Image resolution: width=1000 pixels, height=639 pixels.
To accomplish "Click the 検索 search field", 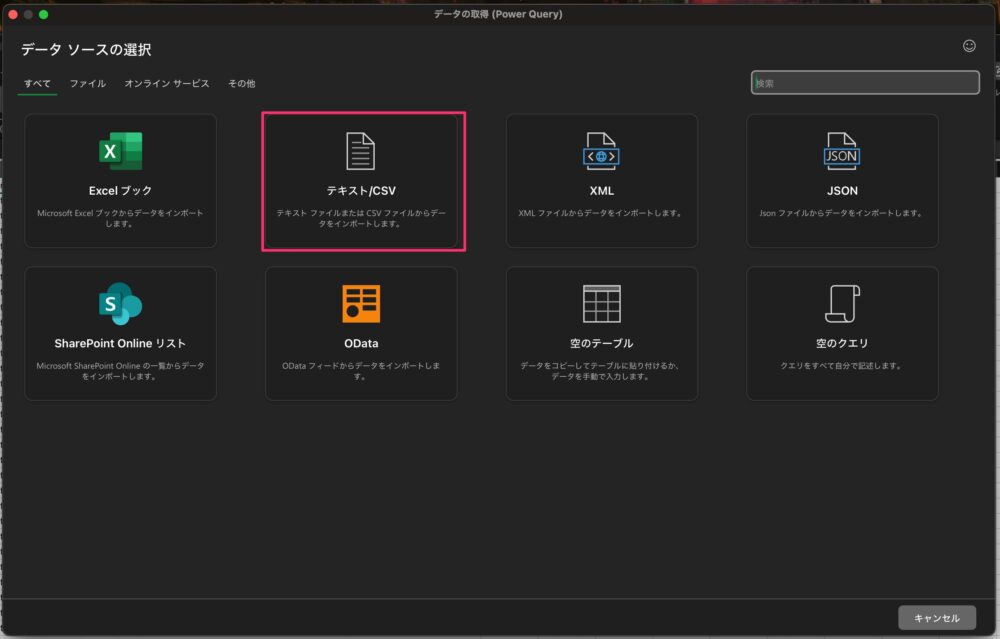I will tap(865, 83).
